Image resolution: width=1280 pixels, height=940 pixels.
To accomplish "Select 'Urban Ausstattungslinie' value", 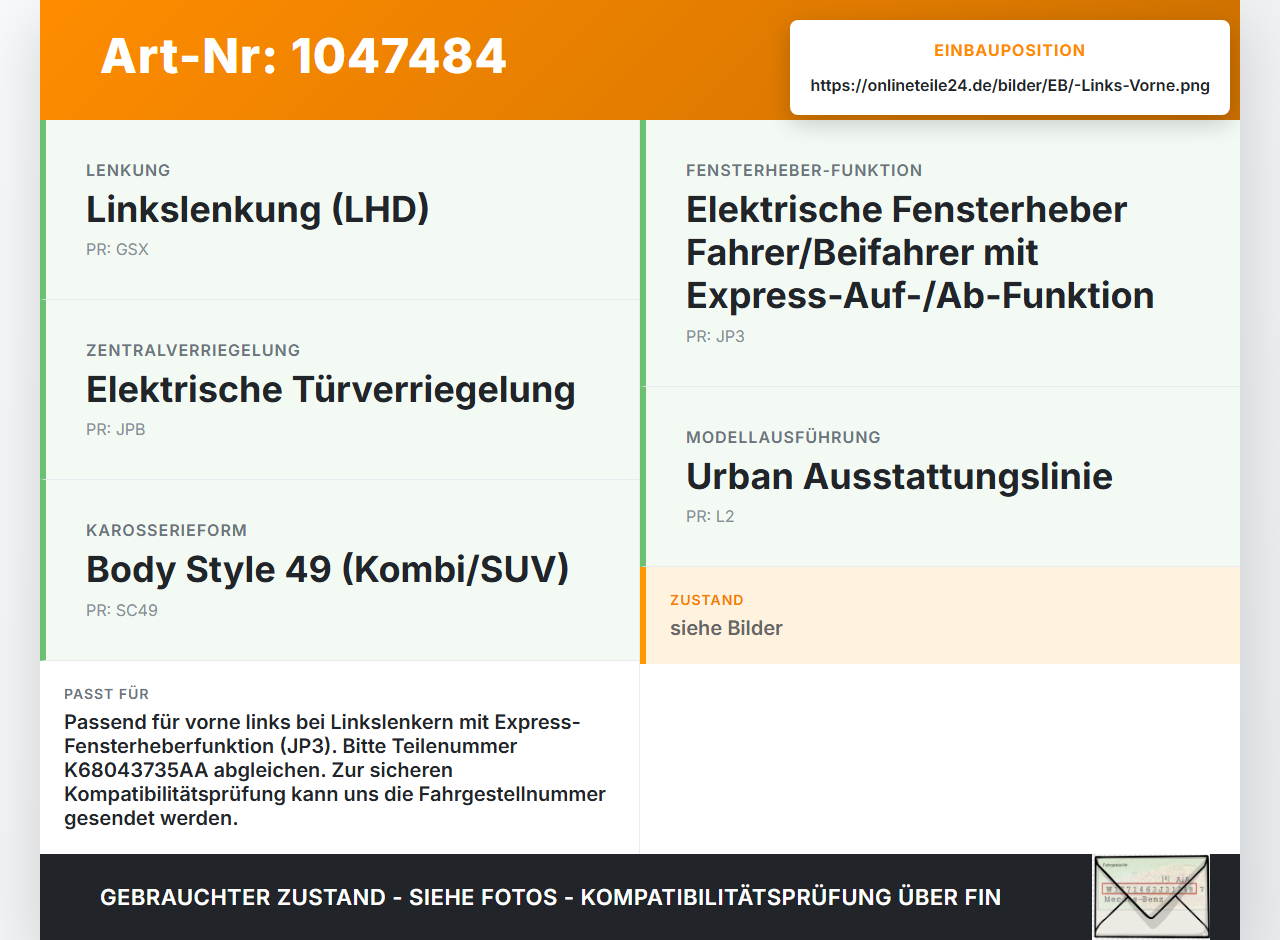I will click(x=899, y=477).
